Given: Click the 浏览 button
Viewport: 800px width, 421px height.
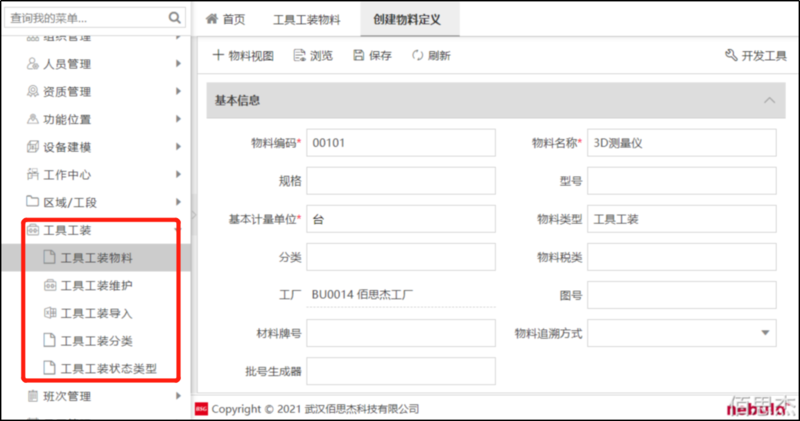Looking at the screenshot, I should 313,55.
